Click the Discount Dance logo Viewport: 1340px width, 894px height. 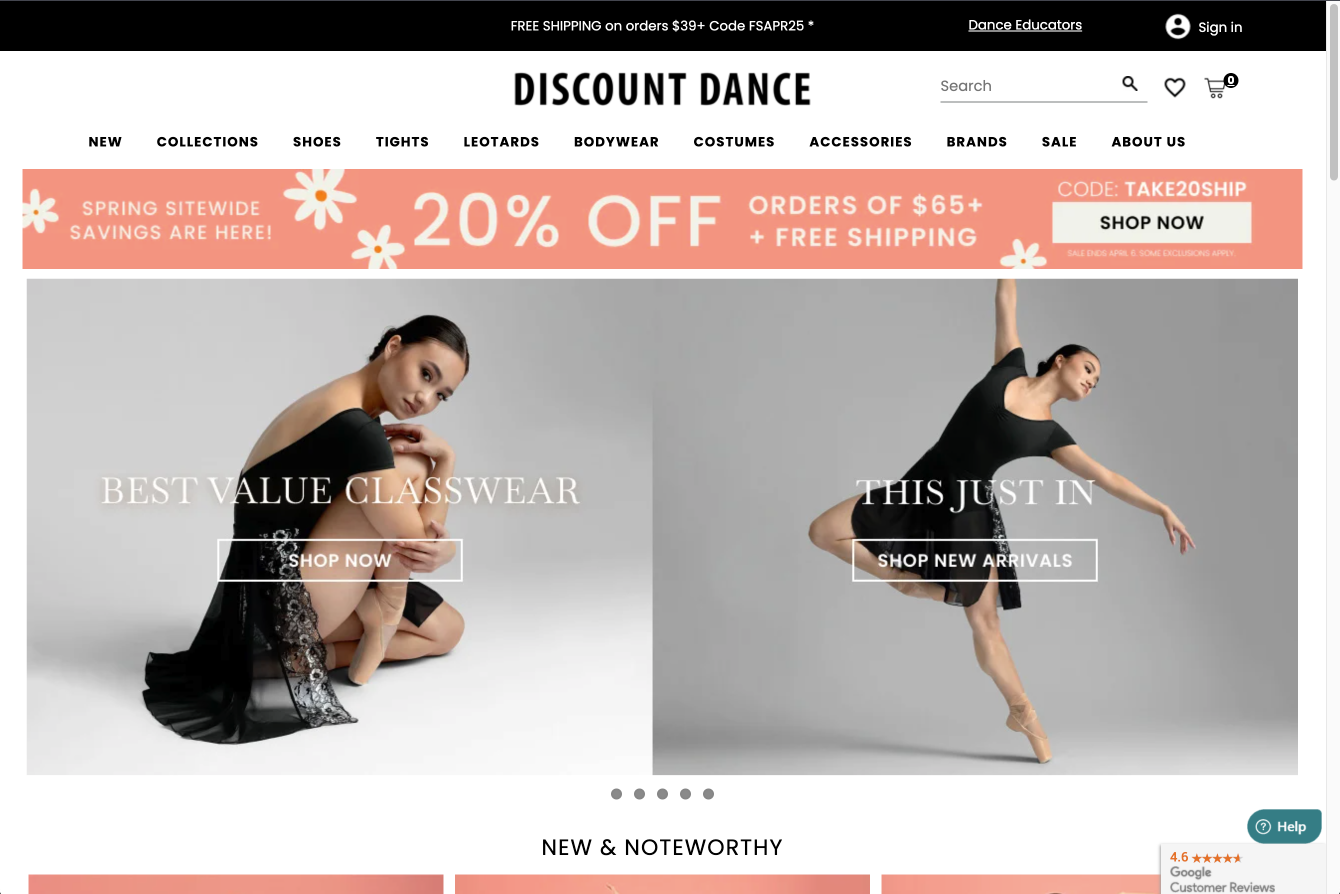tap(662, 89)
